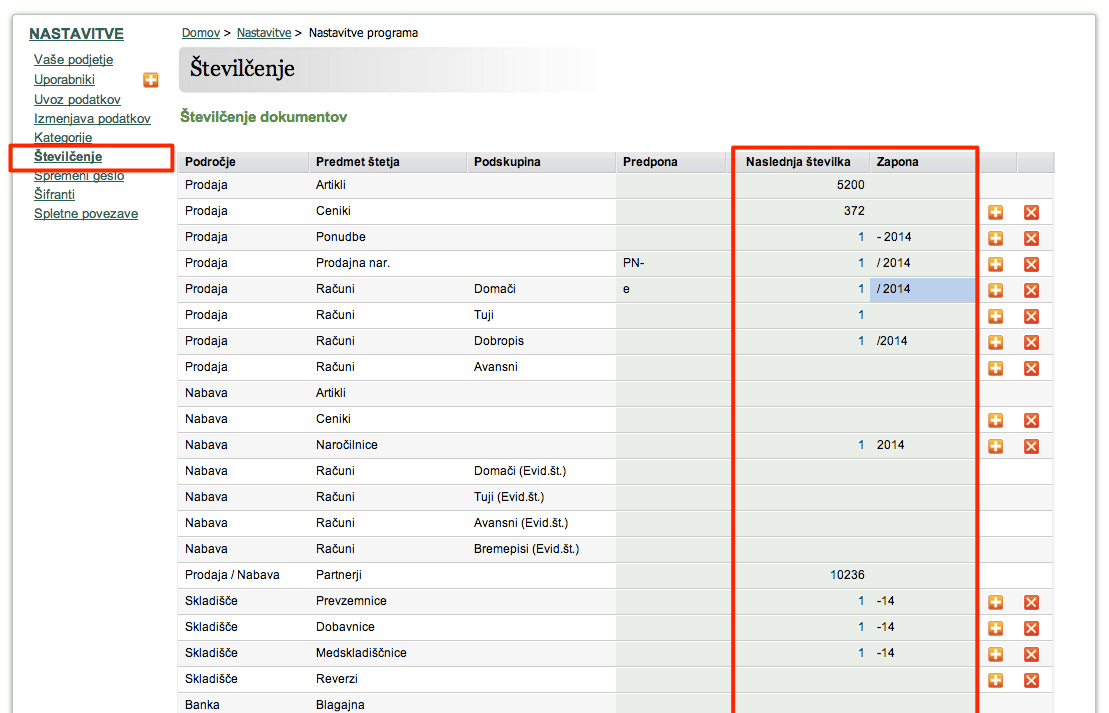Viewport: 1109px width, 713px height.
Task: Delete the Računi Dobropis row
Action: pos(1031,342)
